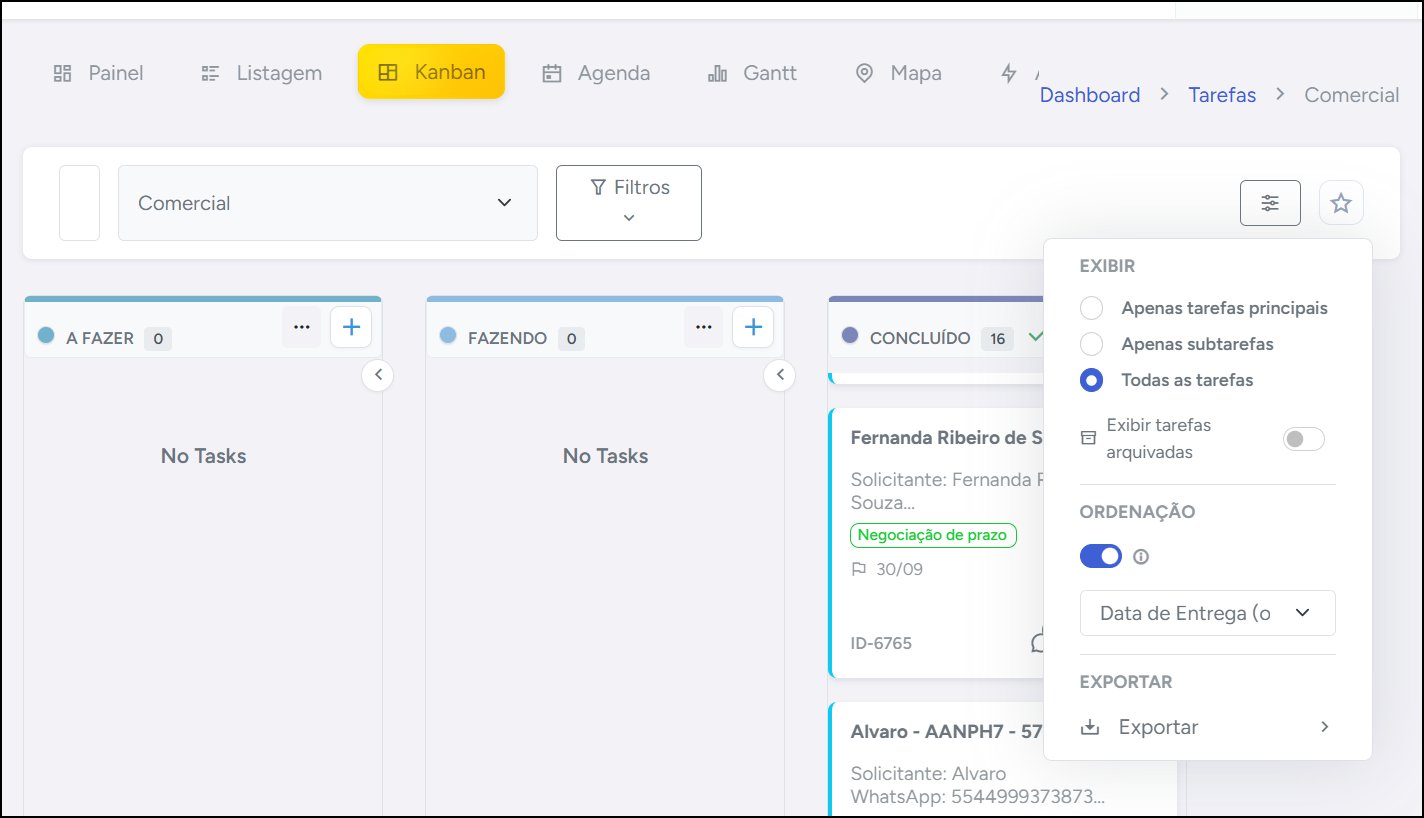
Task: Go to Dashboard breadcrumb link
Action: 1090,95
